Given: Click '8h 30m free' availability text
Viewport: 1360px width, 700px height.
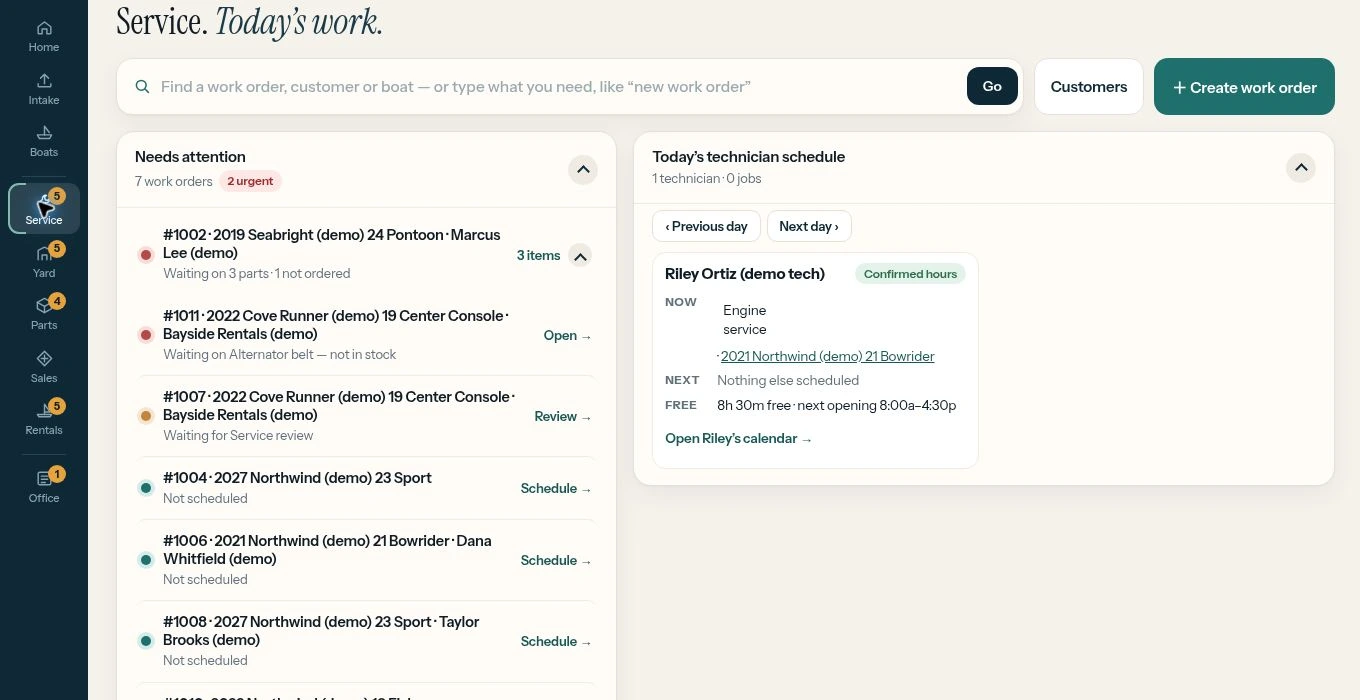Looking at the screenshot, I should point(754,406).
